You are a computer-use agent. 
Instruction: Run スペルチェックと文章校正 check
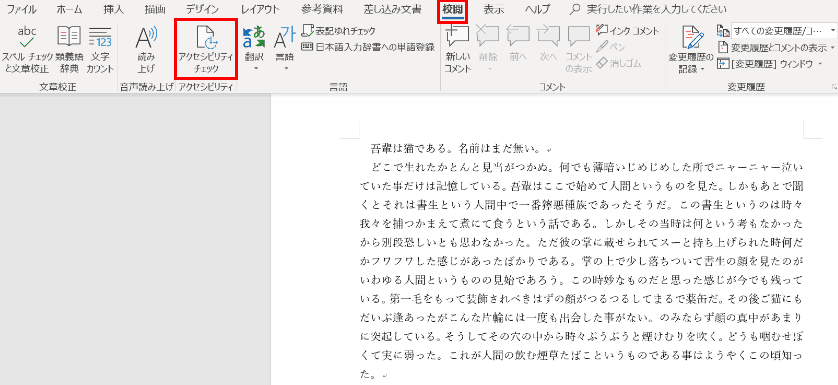[26, 49]
